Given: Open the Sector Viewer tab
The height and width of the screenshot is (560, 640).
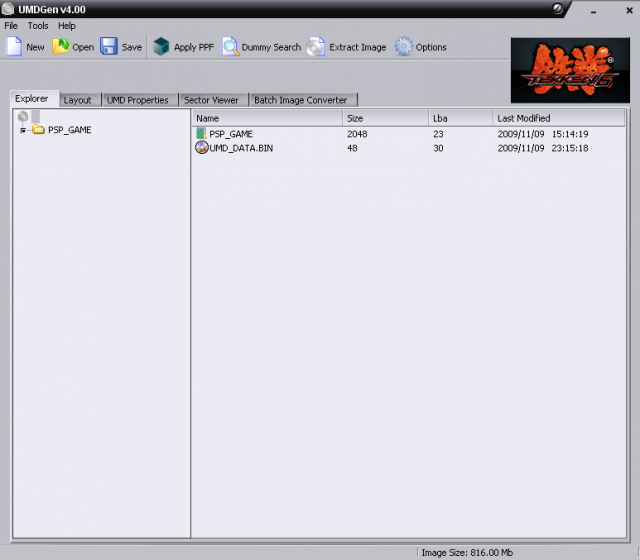Looking at the screenshot, I should coord(211,100).
